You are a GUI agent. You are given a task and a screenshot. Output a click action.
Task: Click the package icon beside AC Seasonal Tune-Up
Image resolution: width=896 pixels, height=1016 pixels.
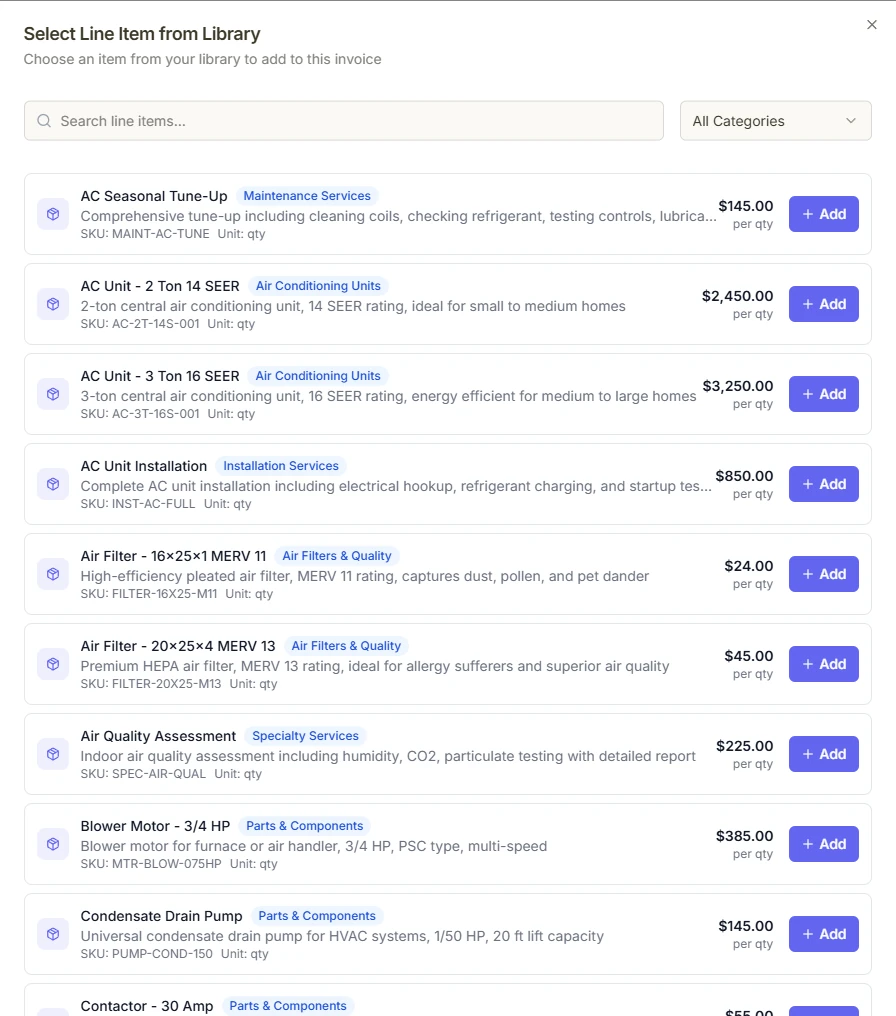pyautogui.click(x=52, y=214)
